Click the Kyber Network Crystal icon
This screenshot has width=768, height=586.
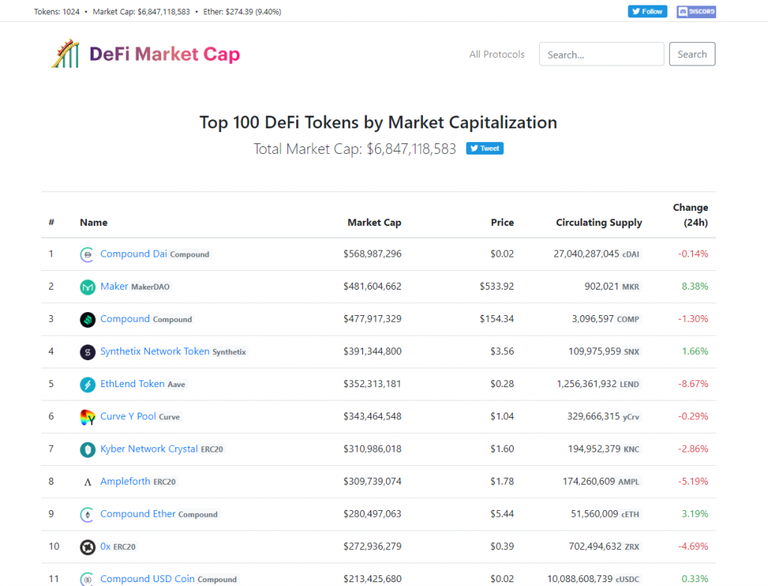pos(87,449)
